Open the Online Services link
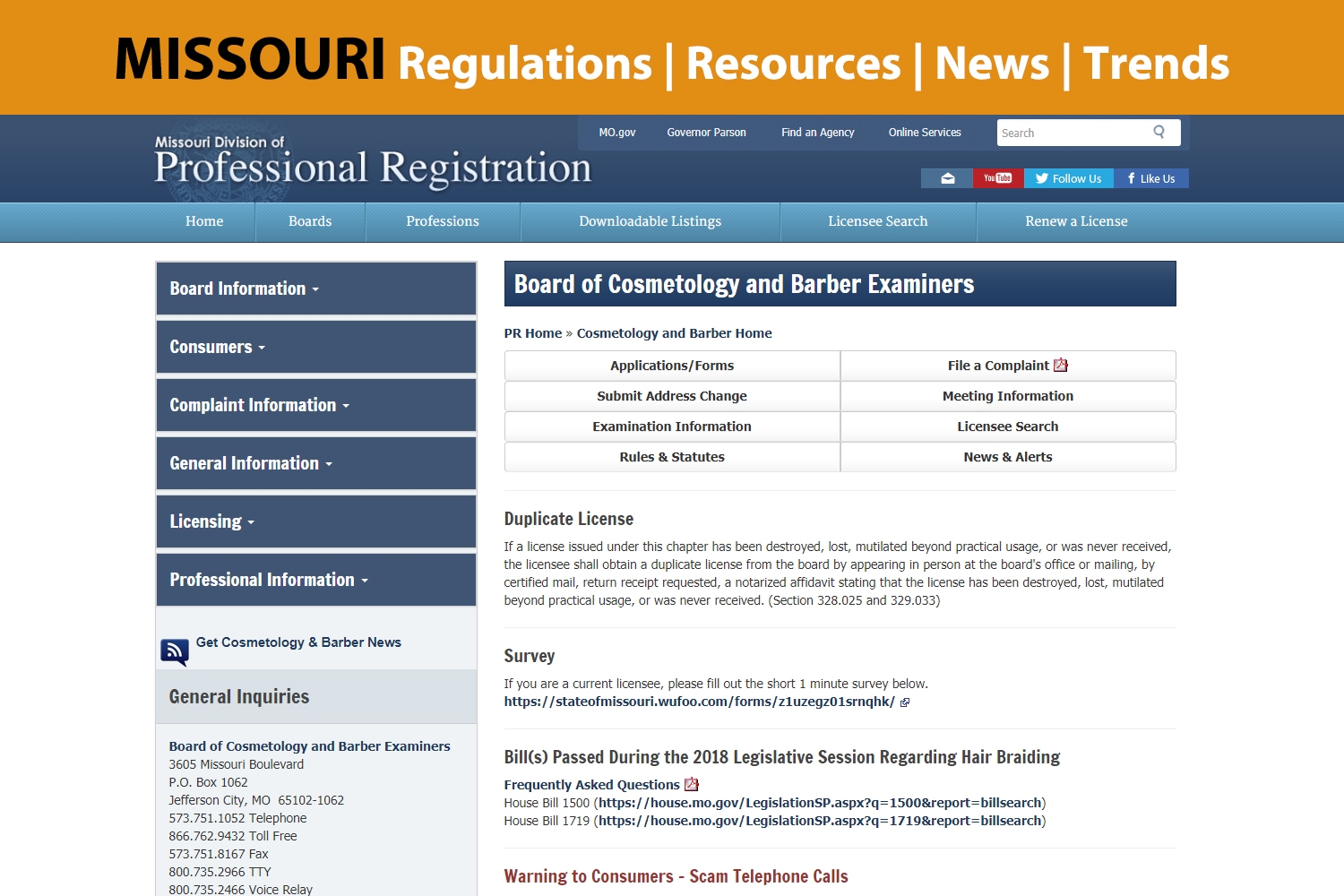The width and height of the screenshot is (1344, 896). click(x=925, y=133)
